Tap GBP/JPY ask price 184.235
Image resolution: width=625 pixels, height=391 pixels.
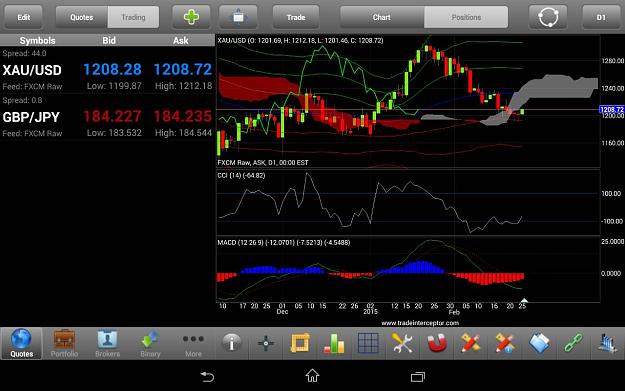(x=183, y=116)
